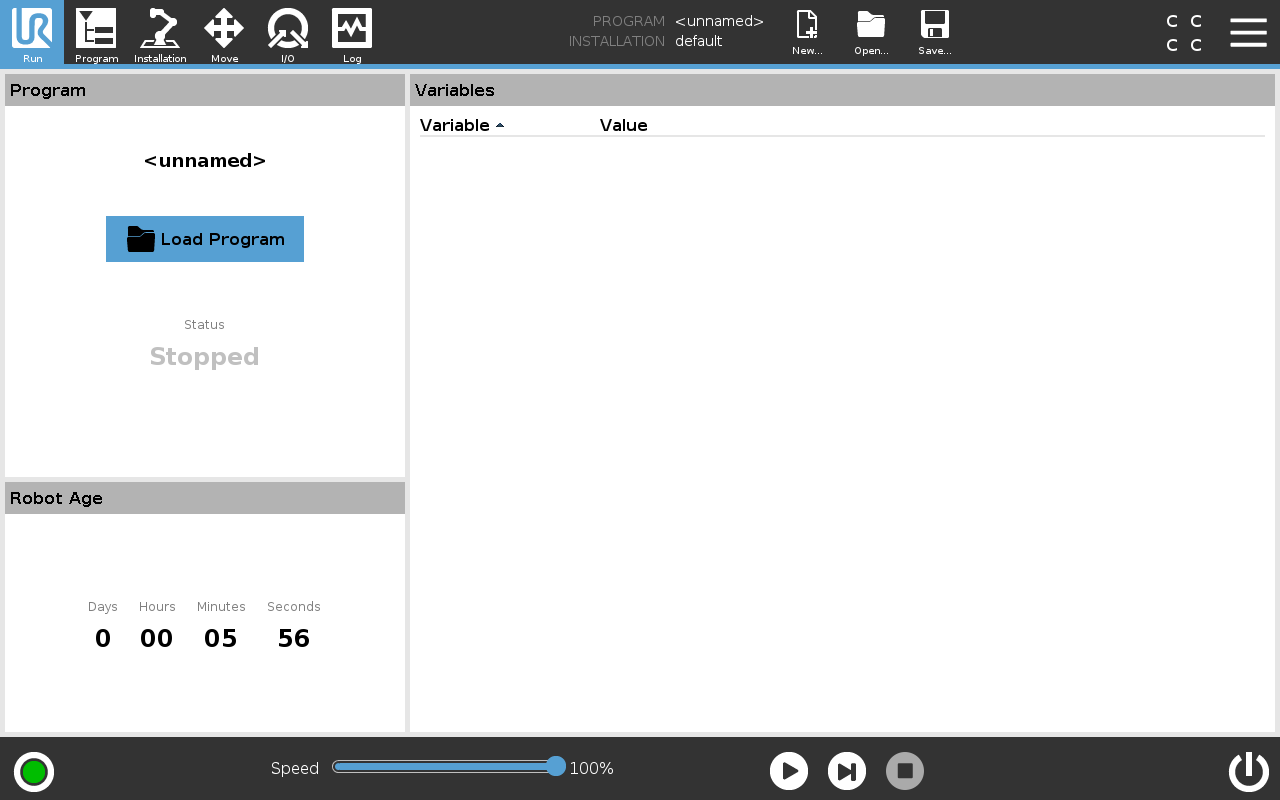Create a new program file
Viewport: 1280px width, 800px height.
click(x=807, y=33)
